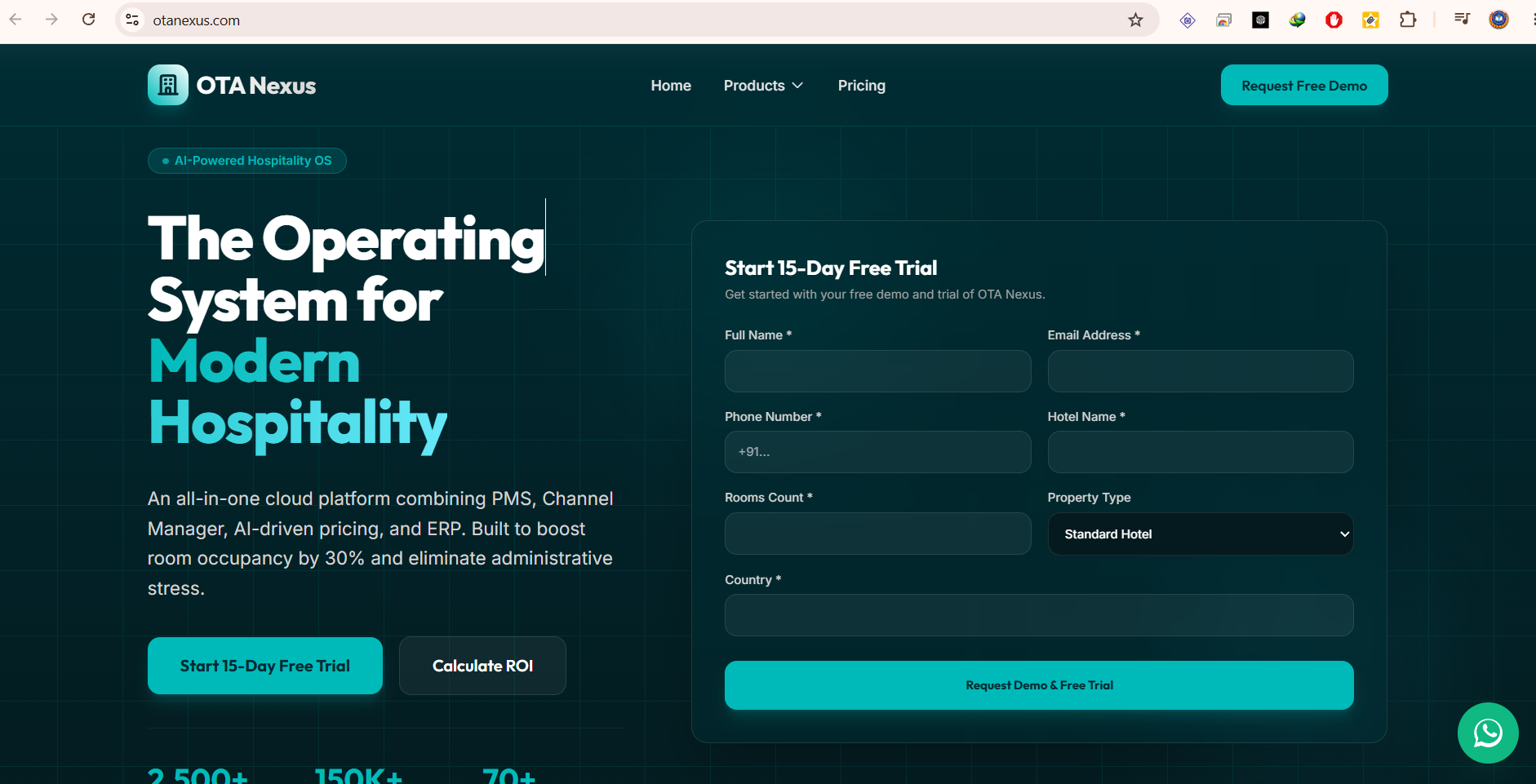Click the Start 15-Day Free Trial hero button
Image resolution: width=1536 pixels, height=784 pixels.
coord(265,666)
